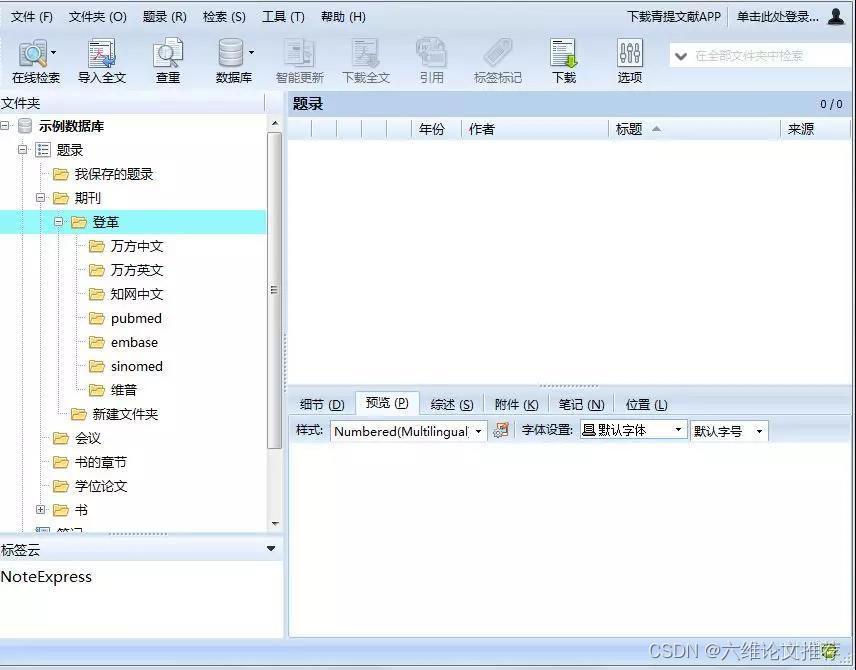The height and width of the screenshot is (670, 856).
Task: Click the 示例数据库 database icon in the tree
Action: coord(25,126)
